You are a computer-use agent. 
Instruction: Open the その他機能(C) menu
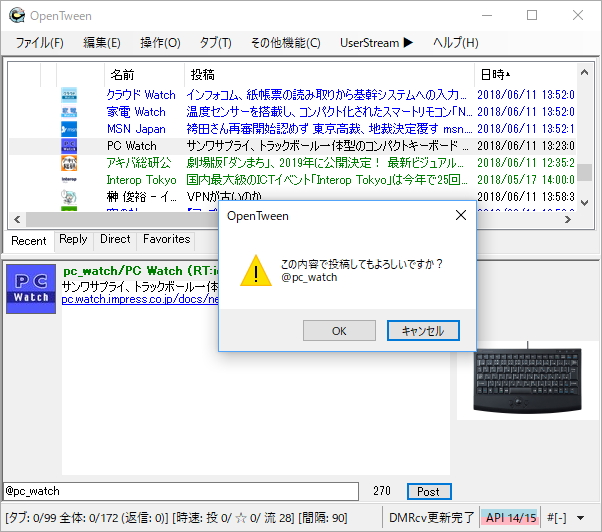click(285, 43)
